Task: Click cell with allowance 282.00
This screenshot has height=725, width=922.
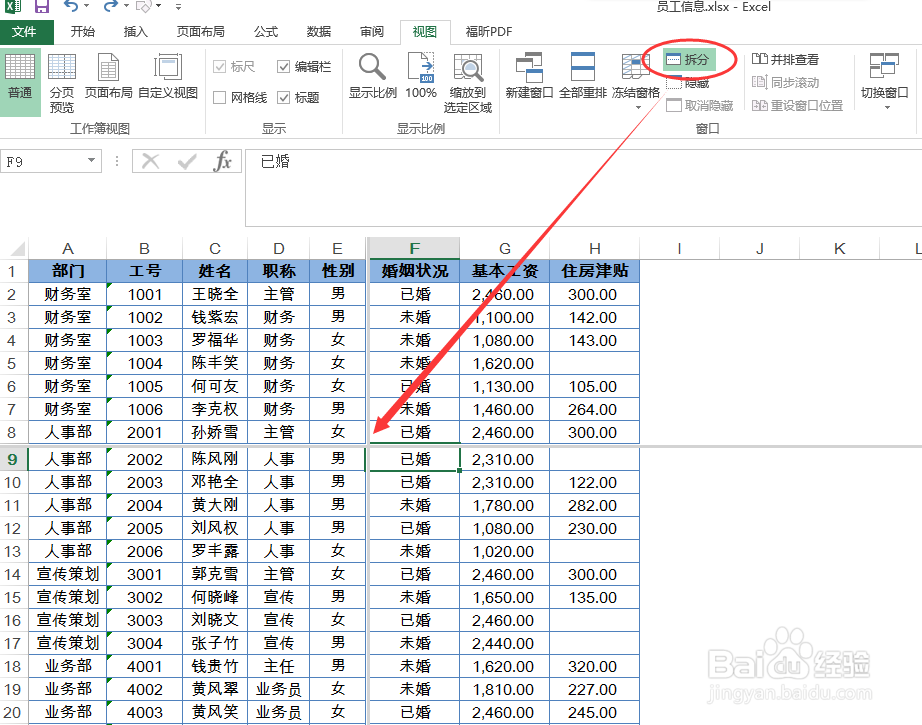Action: point(594,506)
